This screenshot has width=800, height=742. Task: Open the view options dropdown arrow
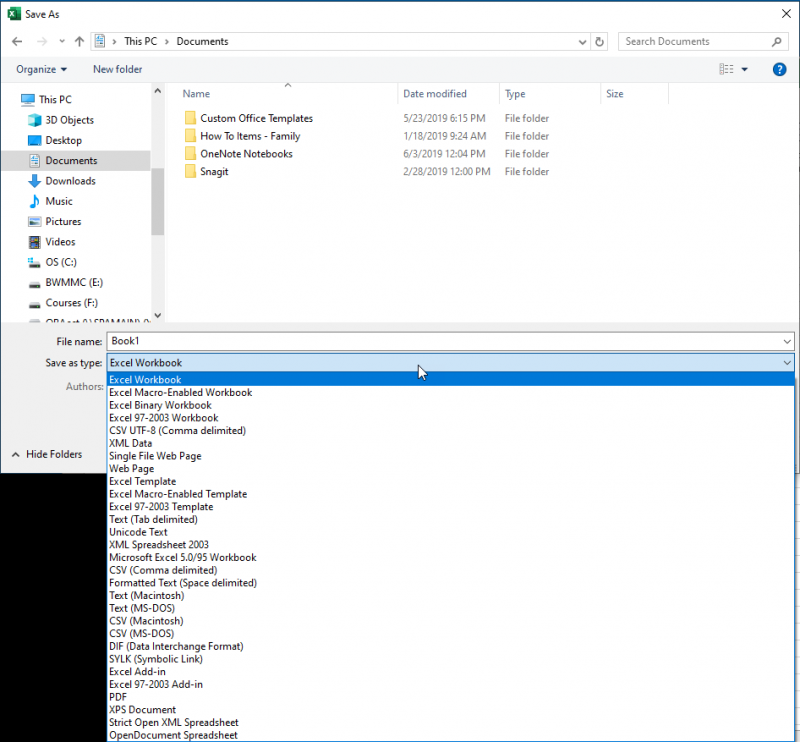click(744, 69)
